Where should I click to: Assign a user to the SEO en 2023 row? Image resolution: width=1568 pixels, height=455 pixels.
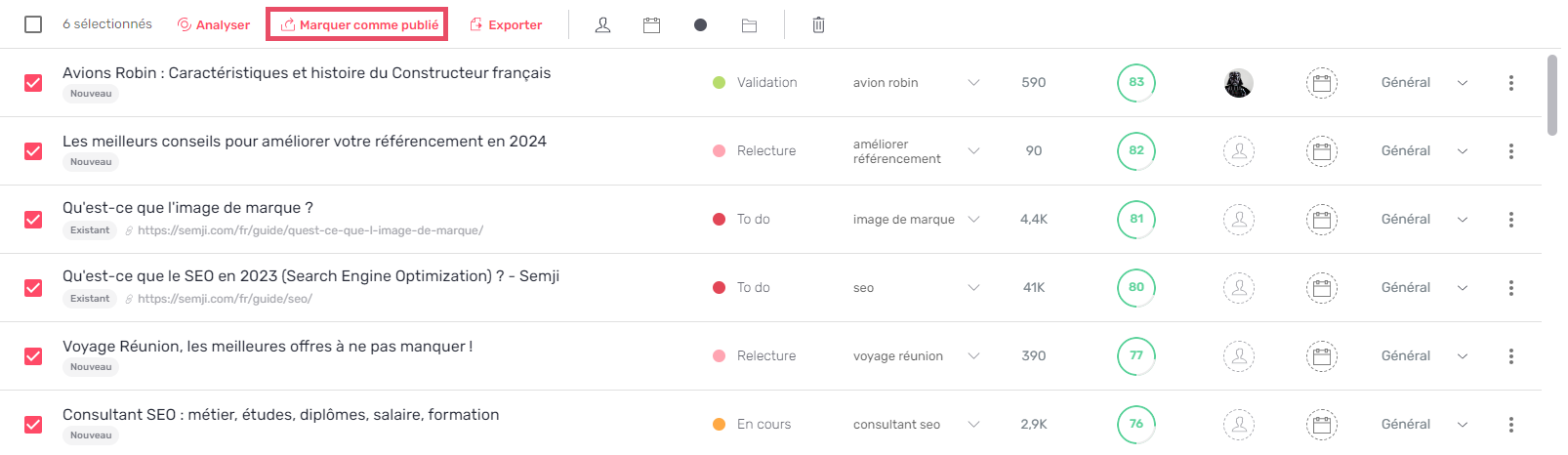[x=1239, y=288]
